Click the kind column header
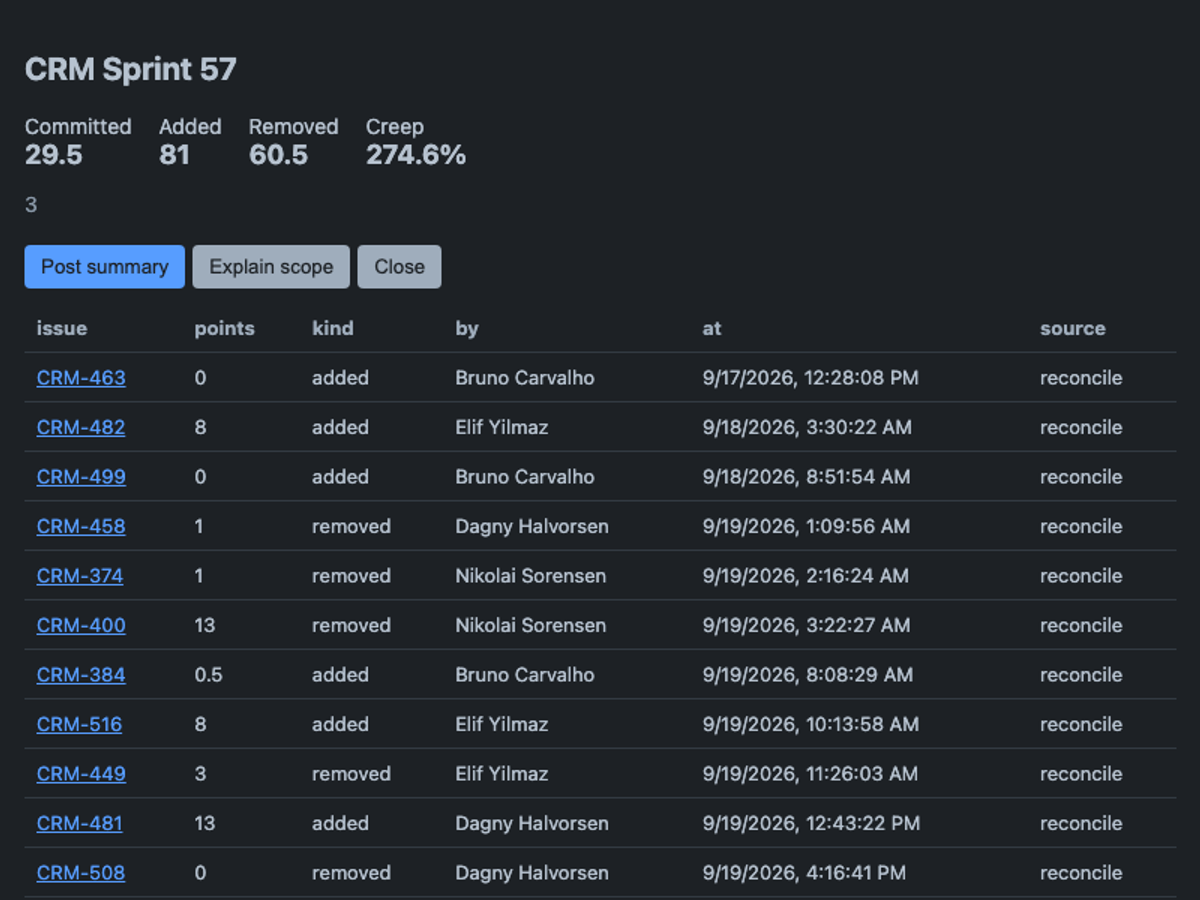This screenshot has width=1200, height=900. tap(333, 328)
